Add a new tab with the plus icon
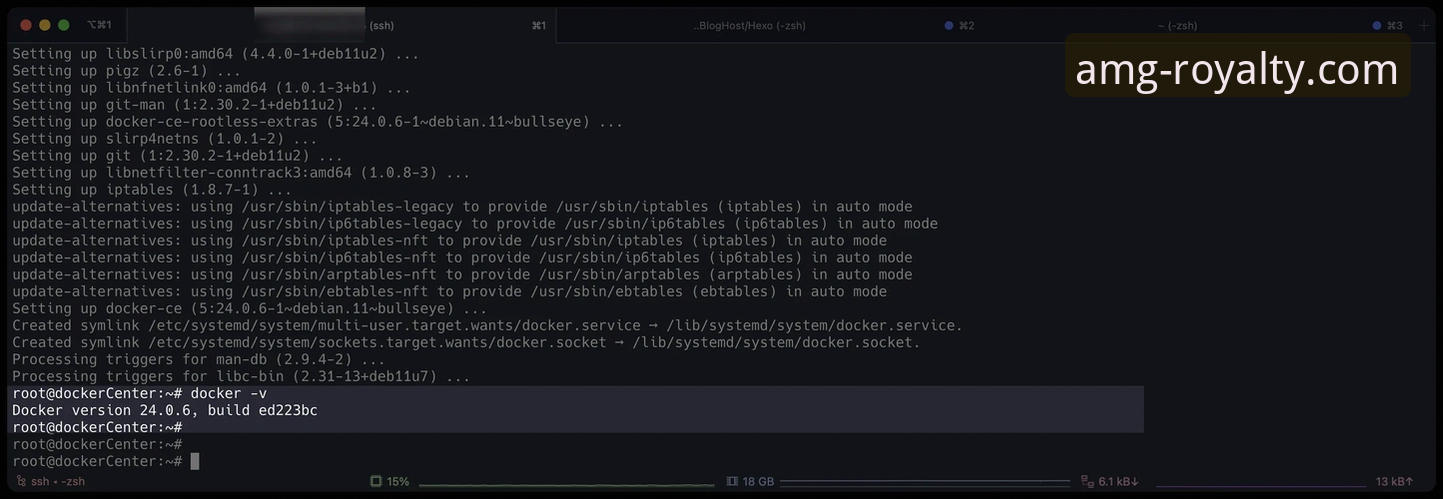This screenshot has height=499, width=1443. pyautogui.click(x=1424, y=25)
